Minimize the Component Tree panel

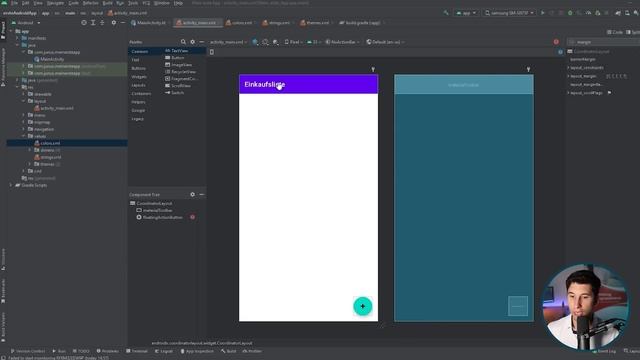(x=202, y=195)
